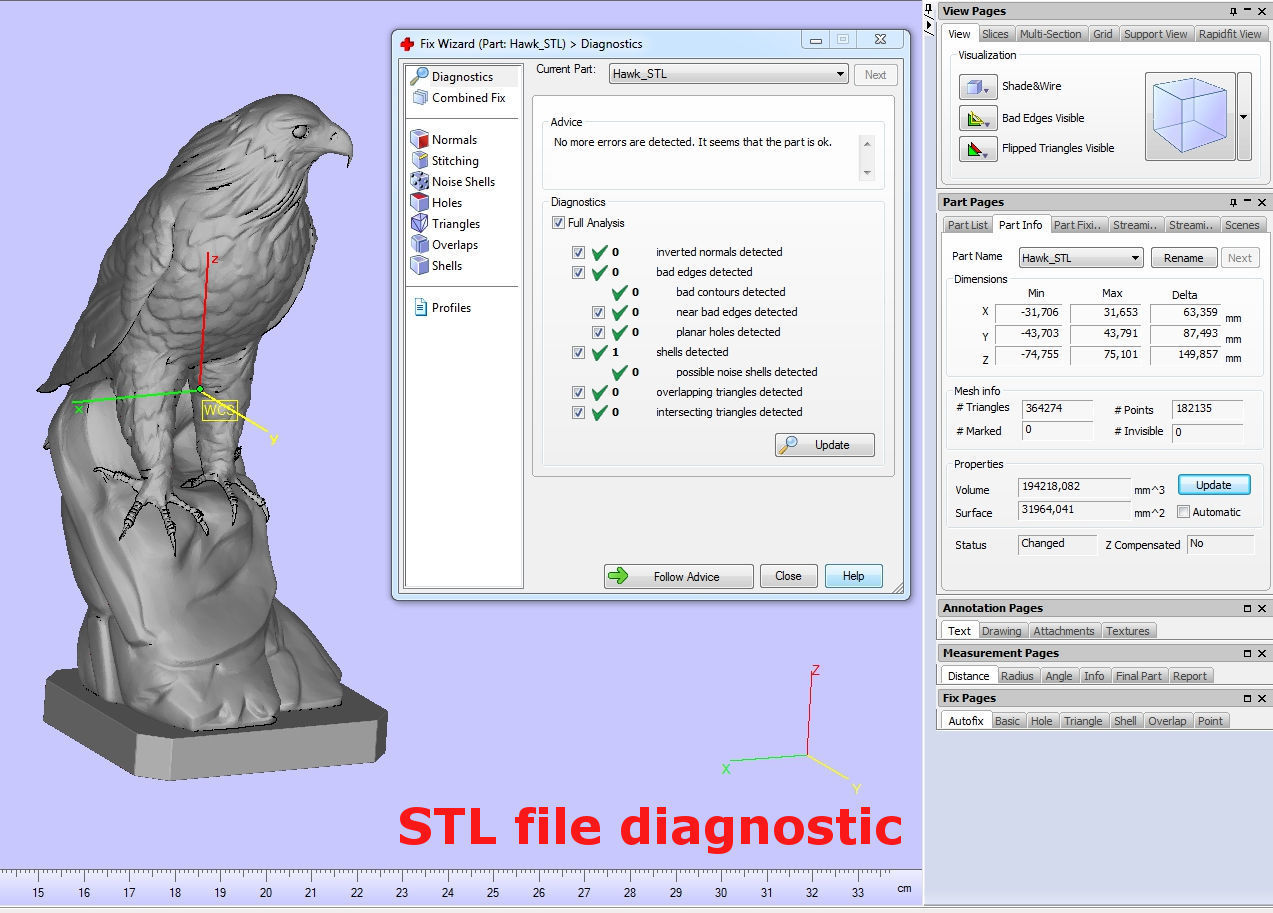Toggle the shells detected checkbox
The width and height of the screenshot is (1273, 913).
click(x=578, y=352)
